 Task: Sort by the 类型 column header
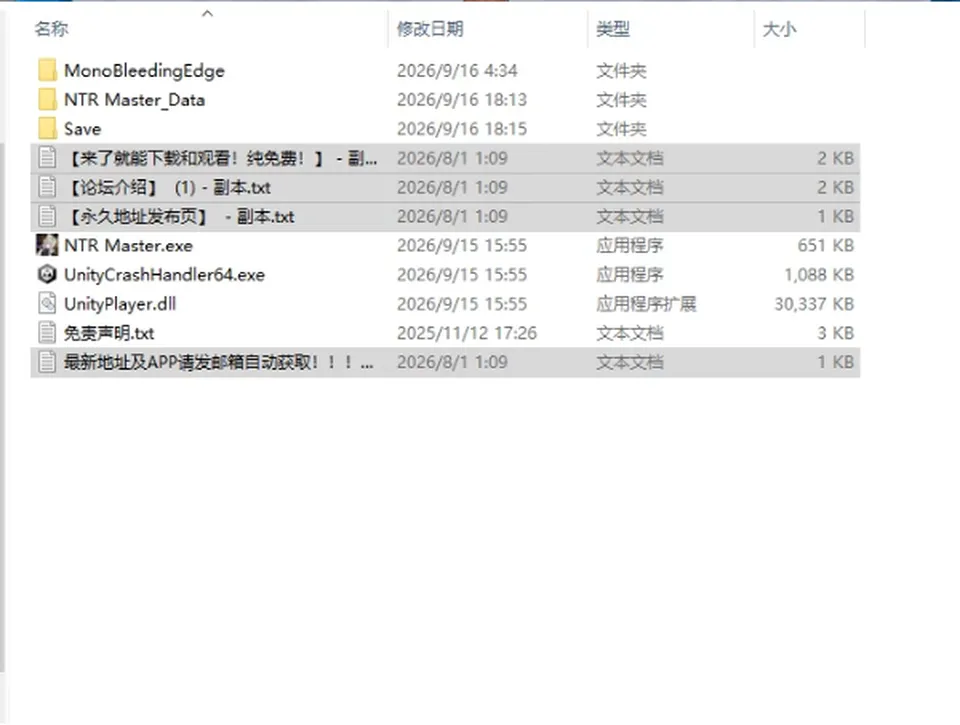(613, 29)
